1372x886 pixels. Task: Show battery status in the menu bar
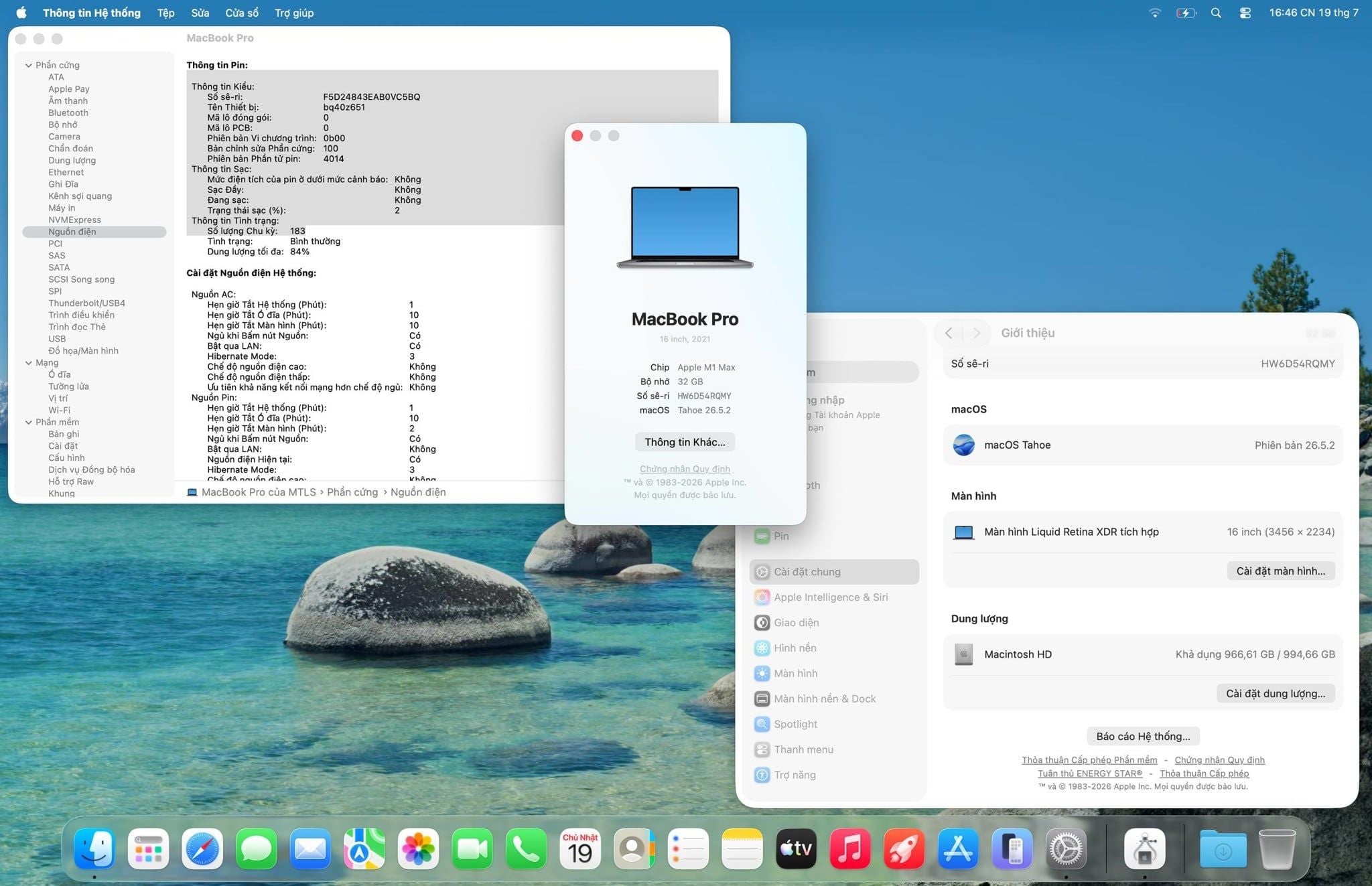pyautogui.click(x=1186, y=13)
